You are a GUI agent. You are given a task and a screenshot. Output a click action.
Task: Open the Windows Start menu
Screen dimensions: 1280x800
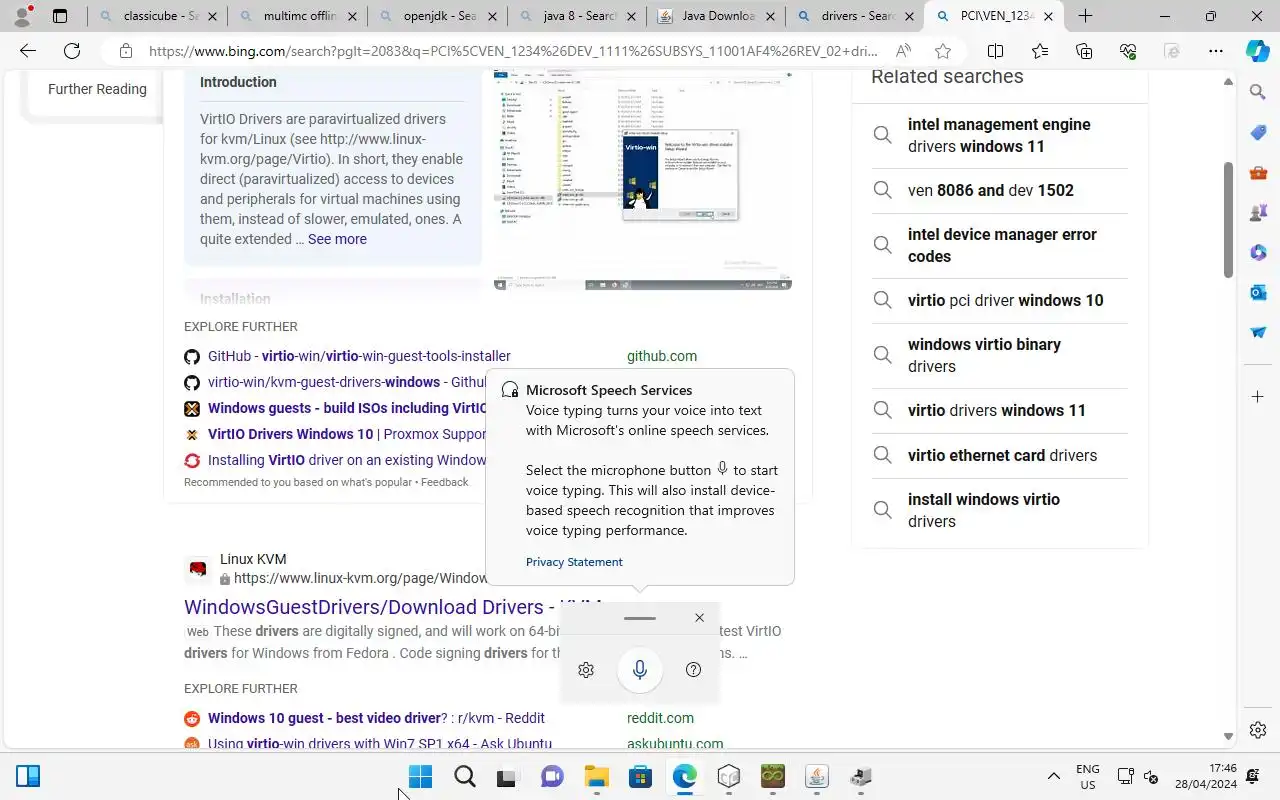(421, 777)
